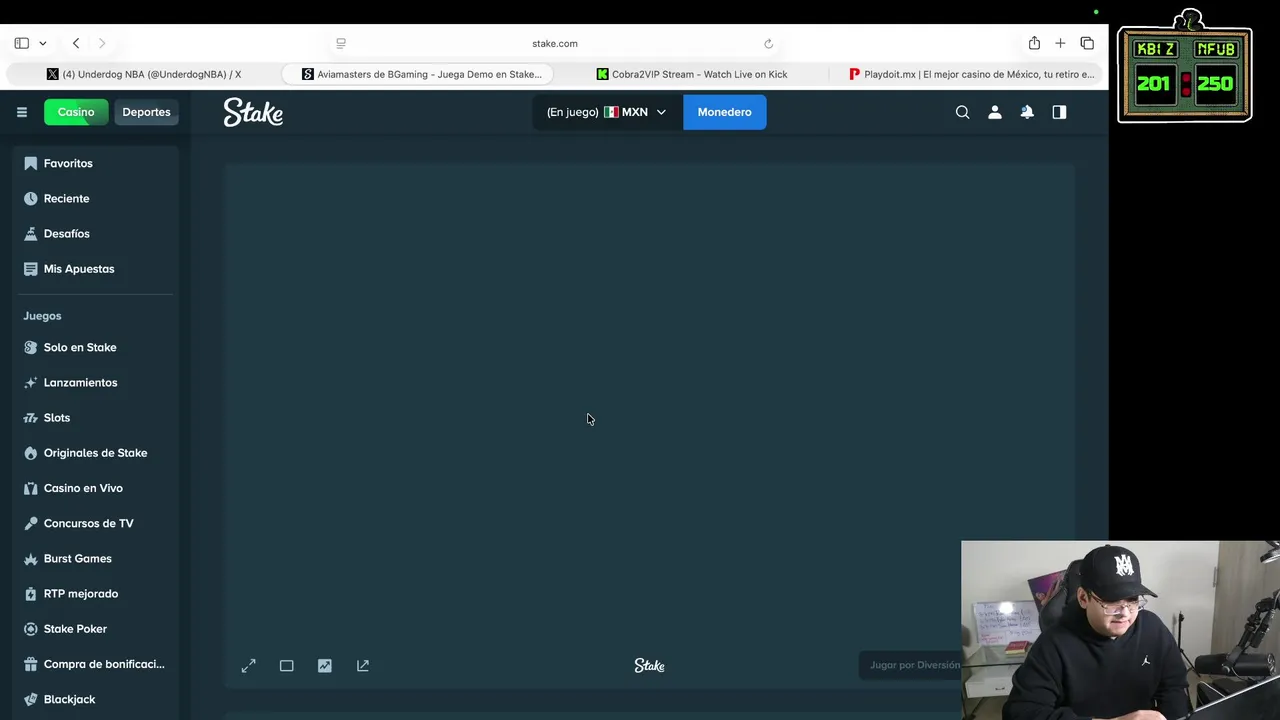The image size is (1280, 720).
Task: Toggle Safari sidebar button
Action: pos(21,43)
